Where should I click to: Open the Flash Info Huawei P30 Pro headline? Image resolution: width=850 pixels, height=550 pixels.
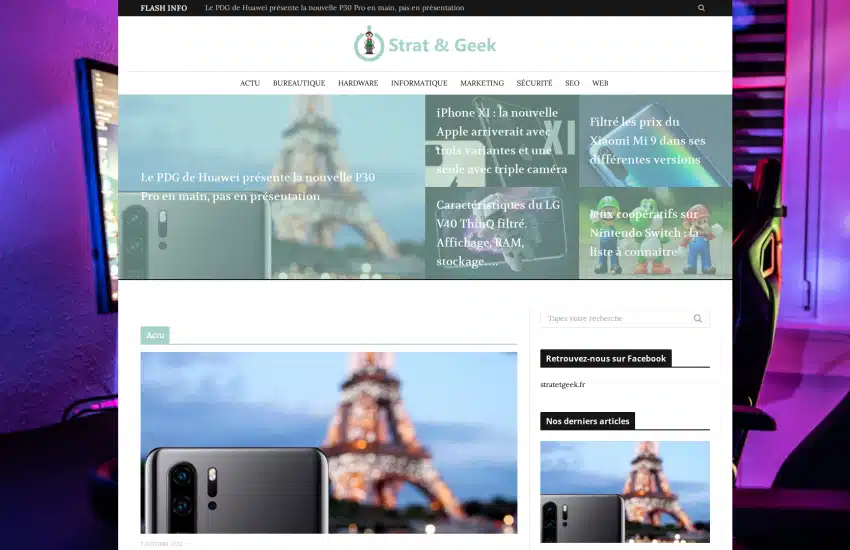point(334,8)
